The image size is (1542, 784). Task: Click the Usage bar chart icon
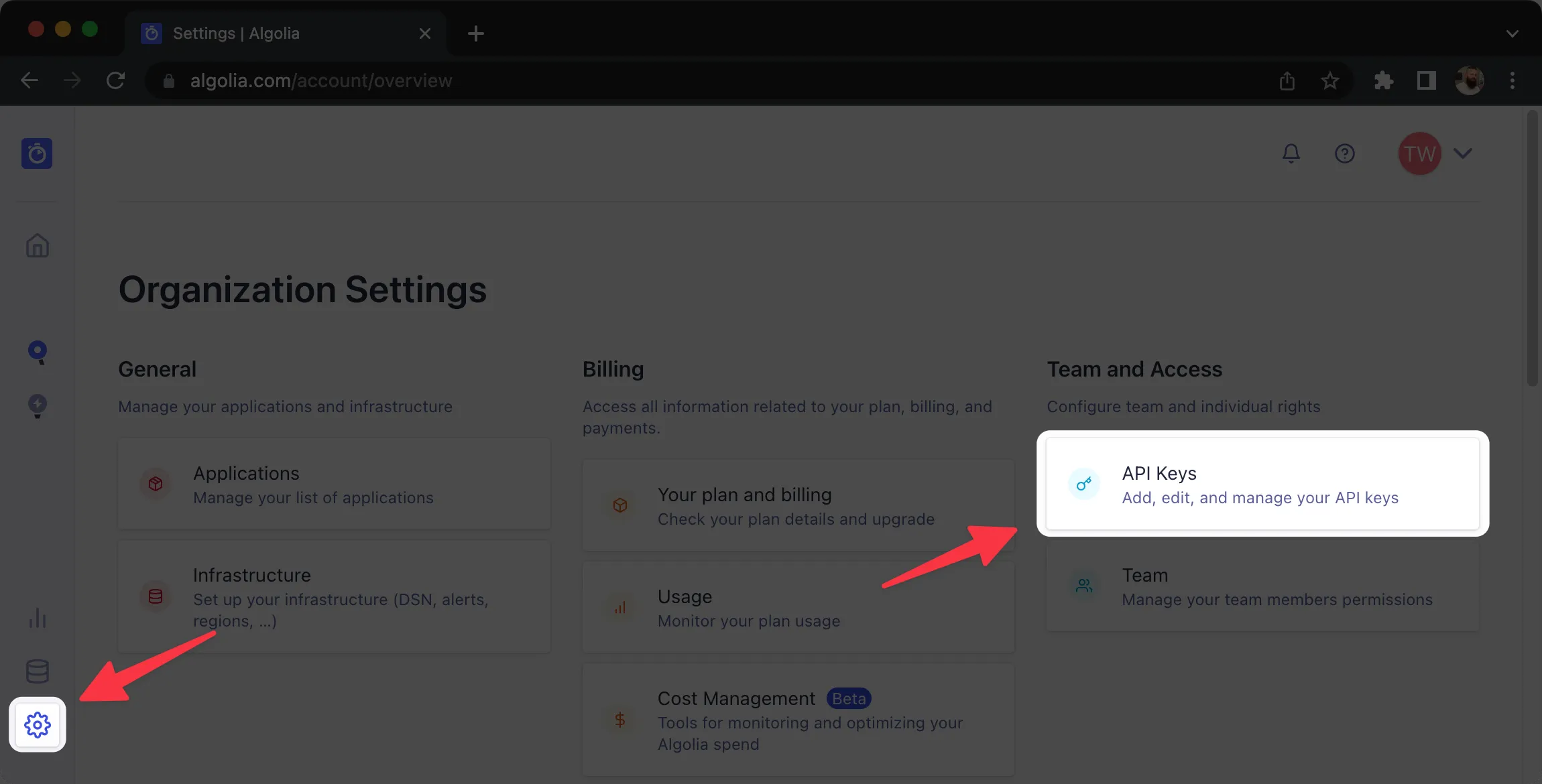(x=620, y=607)
